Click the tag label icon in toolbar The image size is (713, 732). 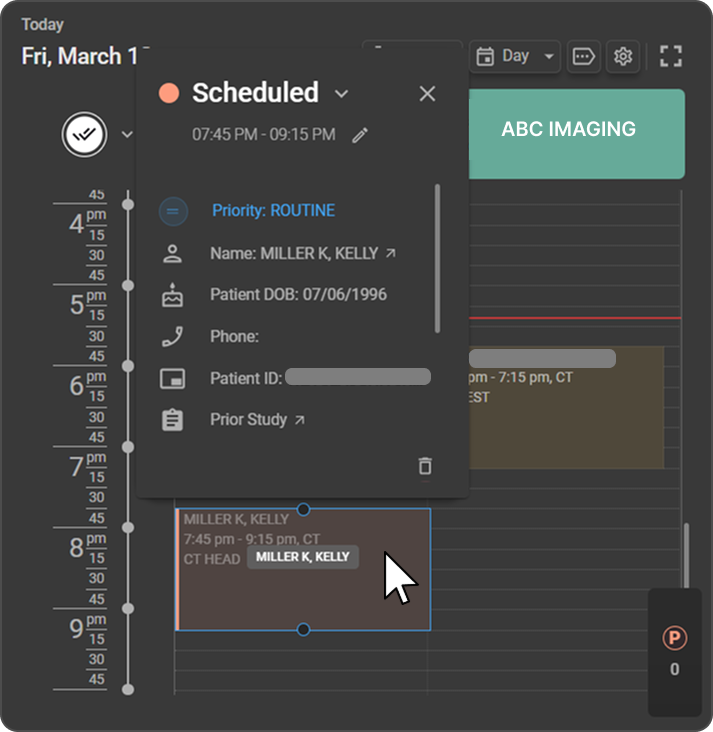click(x=583, y=56)
